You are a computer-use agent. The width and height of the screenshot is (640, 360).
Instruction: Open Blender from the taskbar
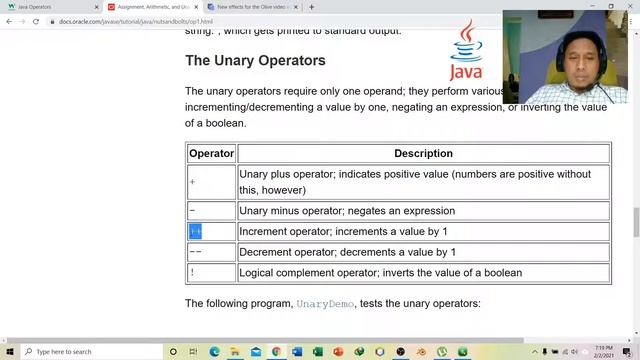421,351
